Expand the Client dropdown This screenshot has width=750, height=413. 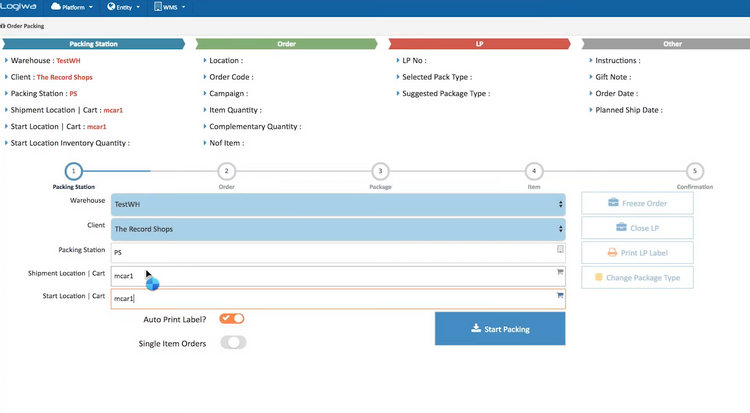coord(338,229)
